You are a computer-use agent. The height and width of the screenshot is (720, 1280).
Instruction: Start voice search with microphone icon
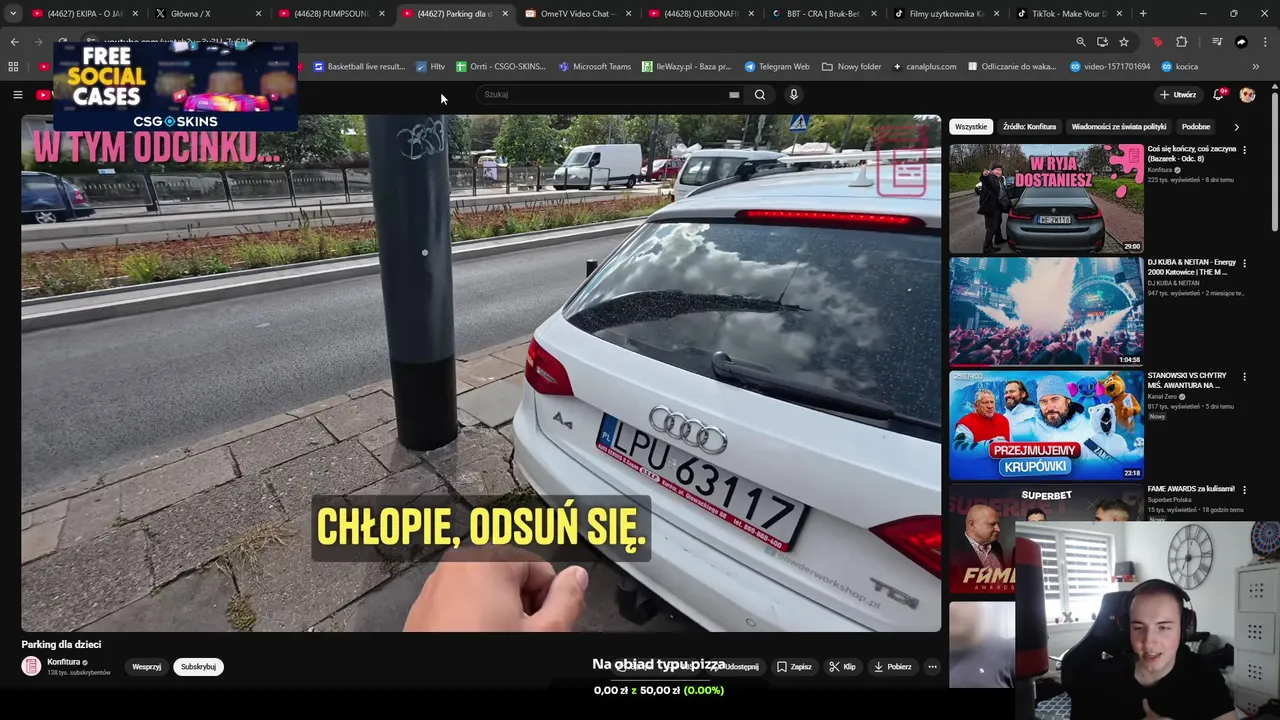[794, 95]
